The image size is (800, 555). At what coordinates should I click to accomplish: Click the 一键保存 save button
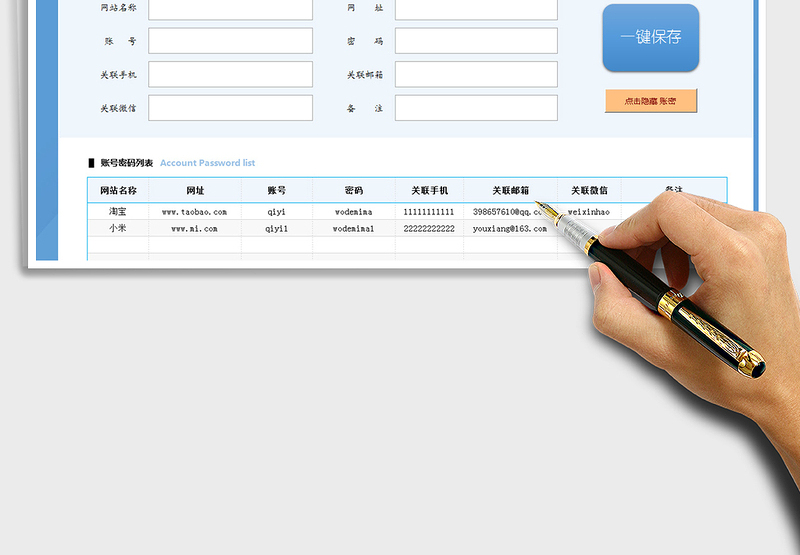[x=650, y=38]
